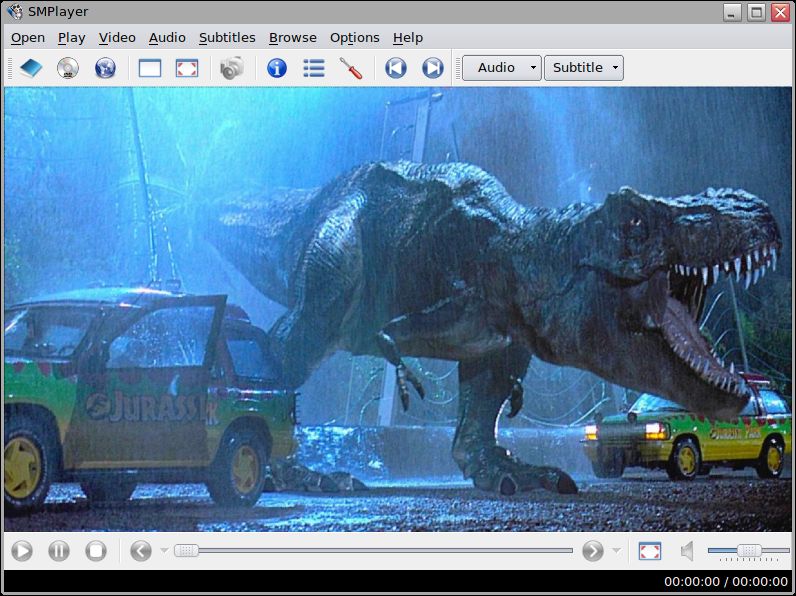
Task: Rewind using the backward arrow button
Action: pos(141,551)
